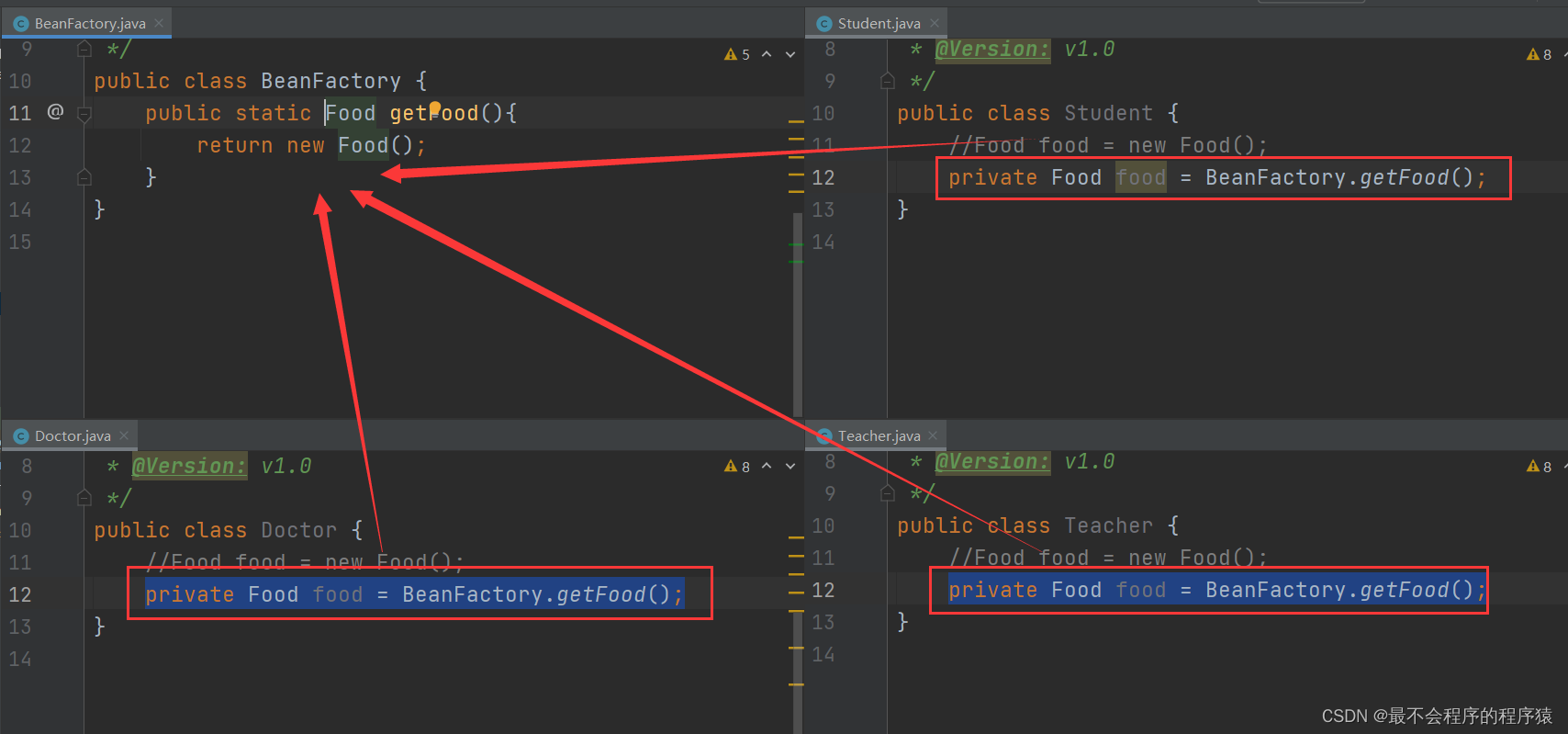Open the warnings indicator in Student editor
Image resolution: width=1568 pixels, height=734 pixels.
1540,54
